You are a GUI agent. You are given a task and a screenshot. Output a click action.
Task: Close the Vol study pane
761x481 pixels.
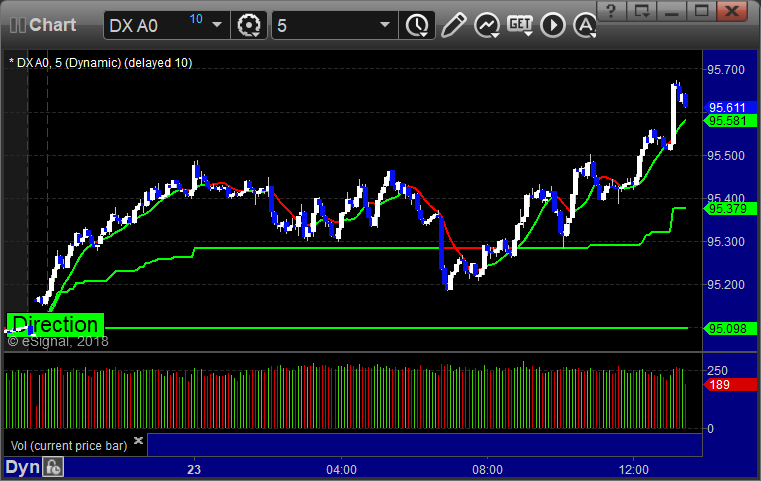138,441
